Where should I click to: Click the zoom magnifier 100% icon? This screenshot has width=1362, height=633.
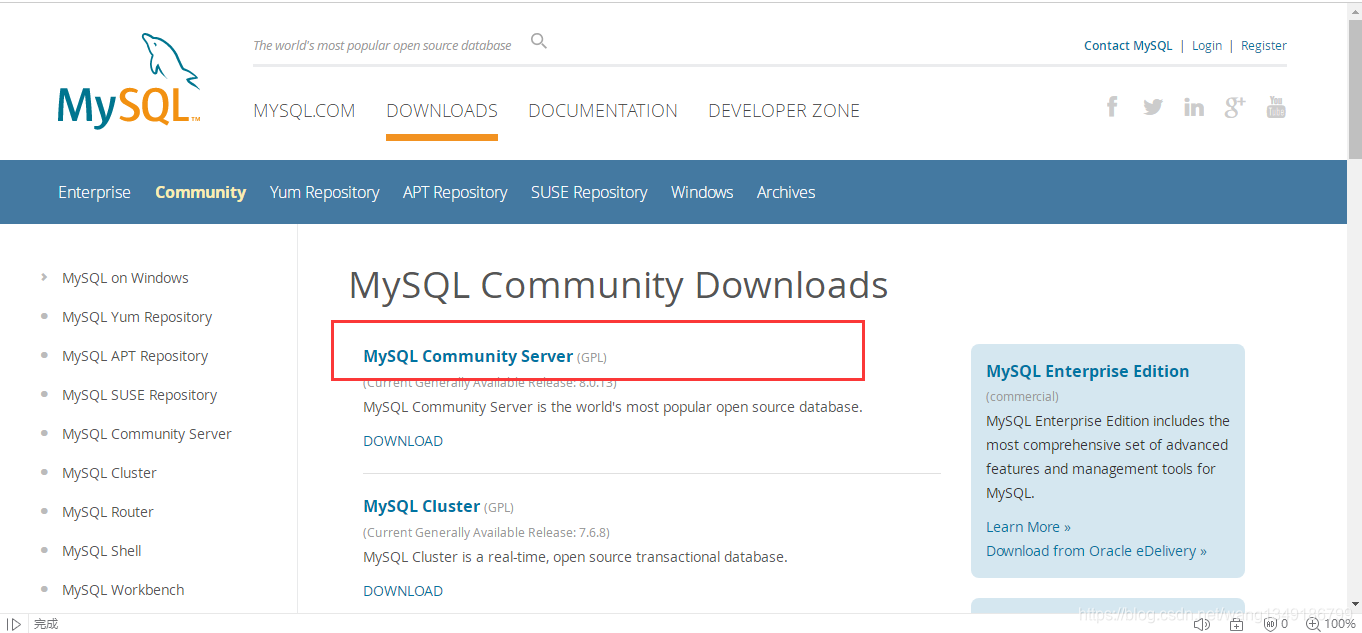pos(1313,624)
